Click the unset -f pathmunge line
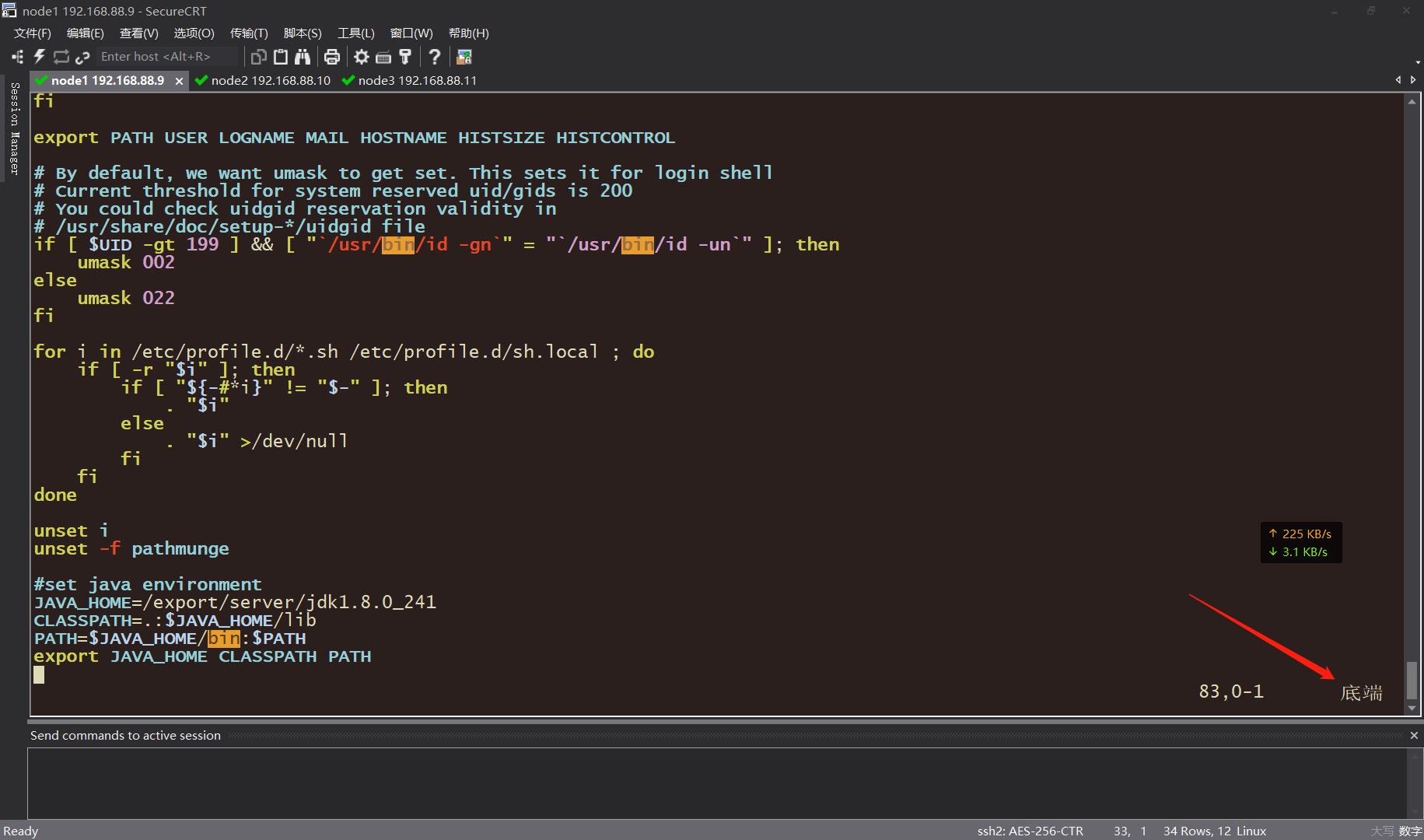Image resolution: width=1424 pixels, height=840 pixels. pyautogui.click(x=131, y=548)
